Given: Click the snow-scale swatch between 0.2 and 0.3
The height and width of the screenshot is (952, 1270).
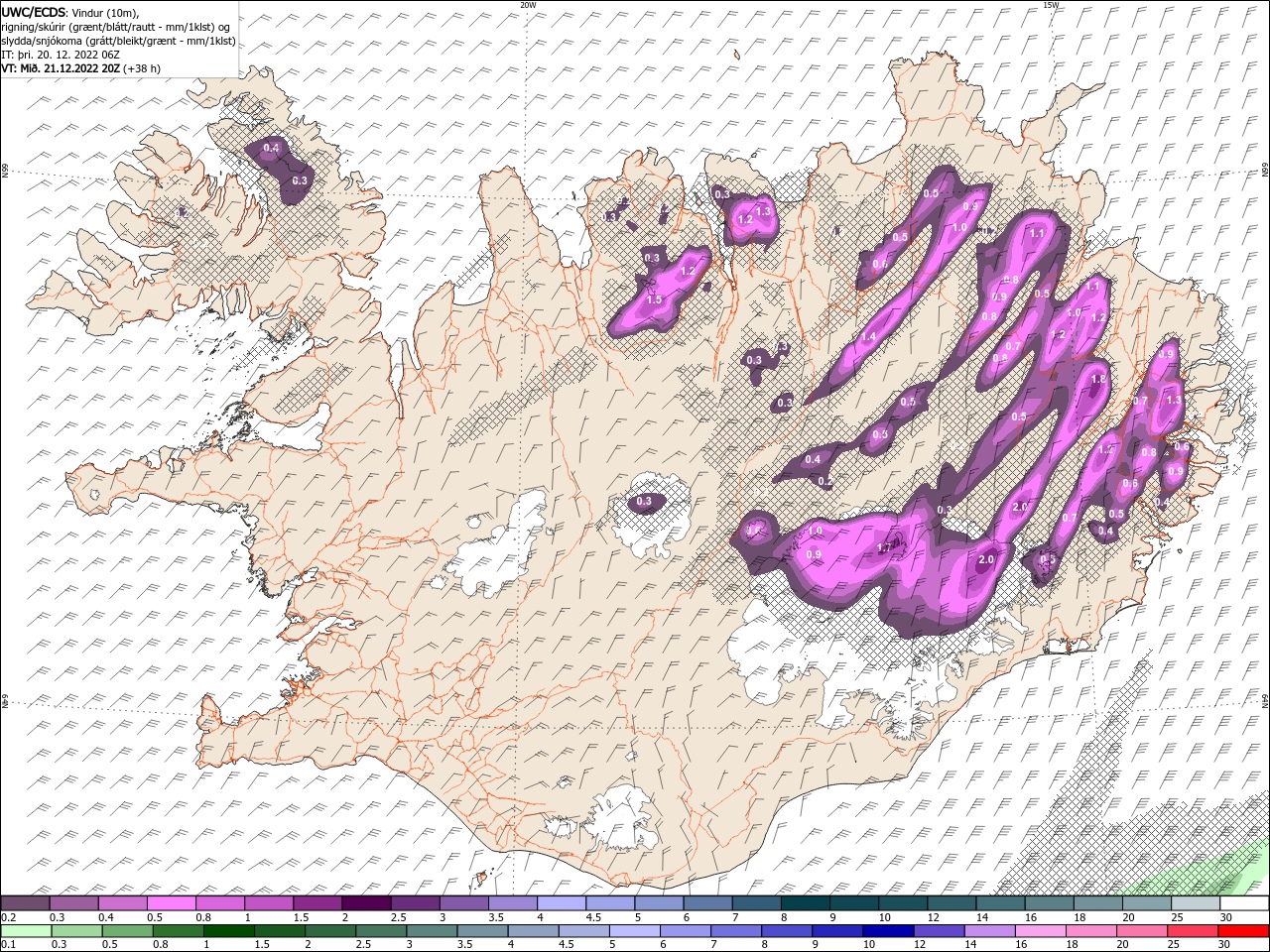Looking at the screenshot, I should (25, 902).
